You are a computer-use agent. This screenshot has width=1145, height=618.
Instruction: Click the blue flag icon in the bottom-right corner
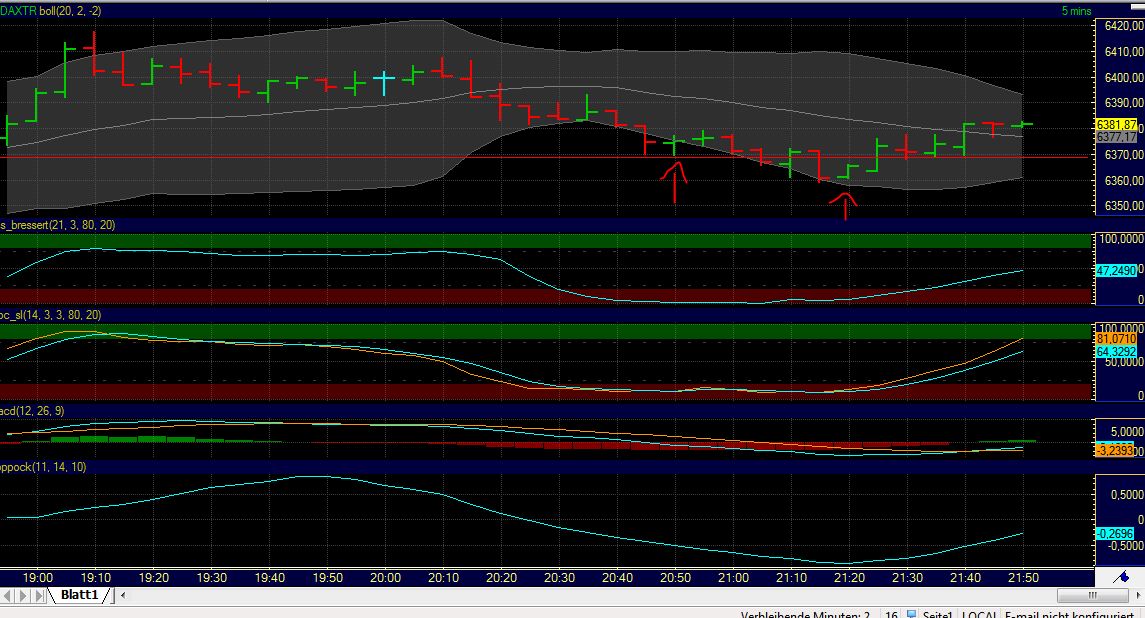pyautogui.click(x=1124, y=575)
